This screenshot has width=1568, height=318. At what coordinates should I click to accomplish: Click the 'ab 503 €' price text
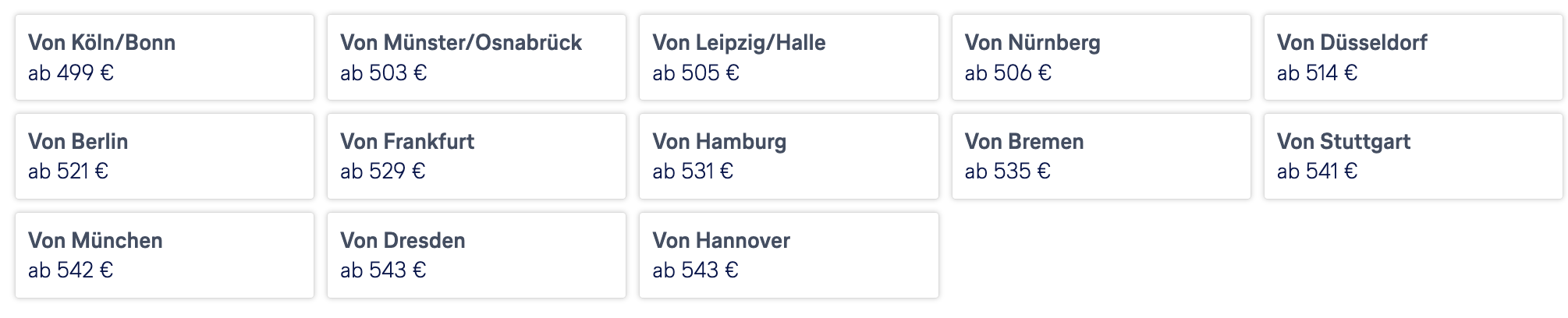(x=383, y=73)
